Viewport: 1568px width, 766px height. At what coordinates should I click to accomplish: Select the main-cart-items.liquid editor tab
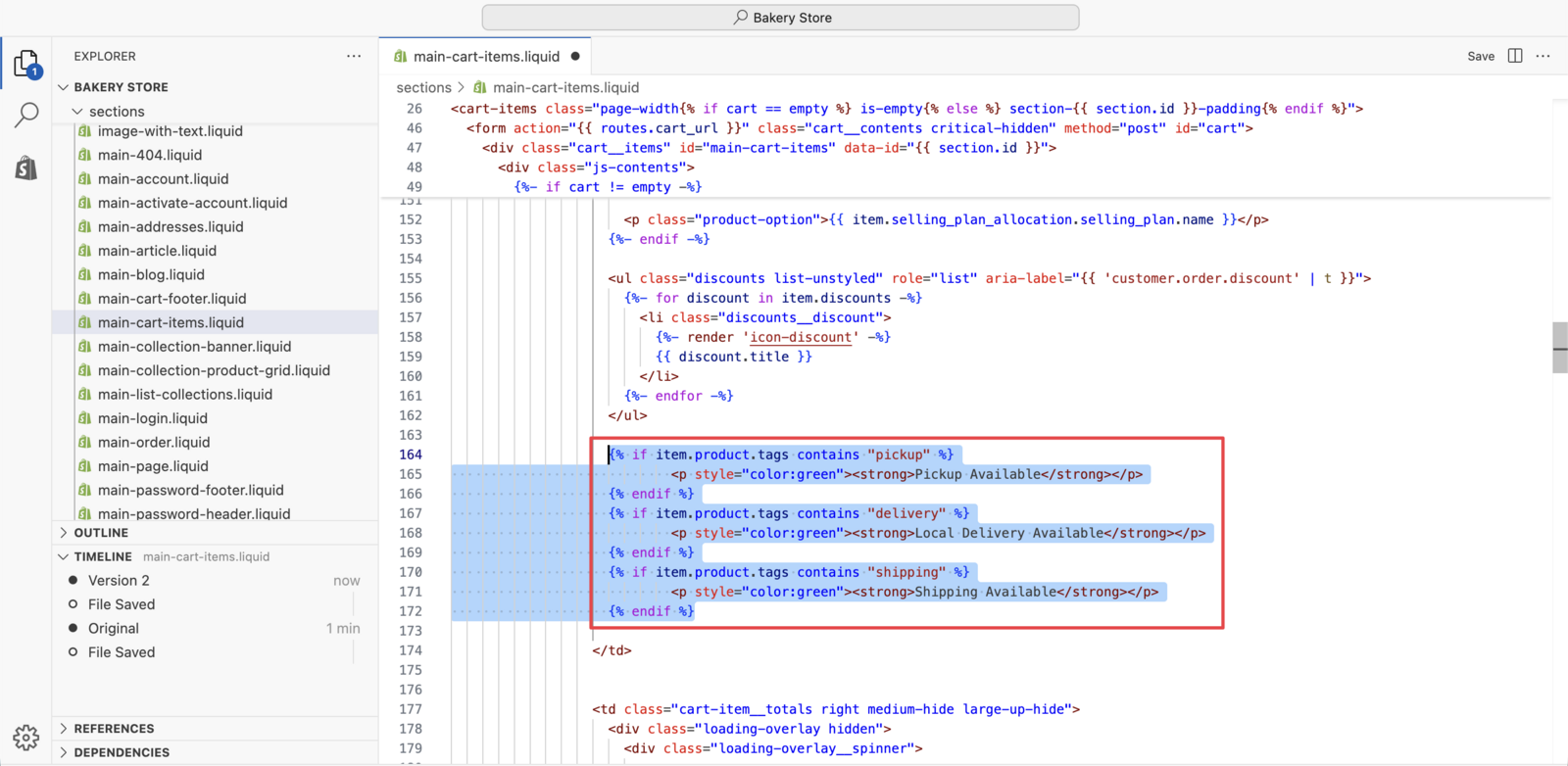tap(486, 56)
